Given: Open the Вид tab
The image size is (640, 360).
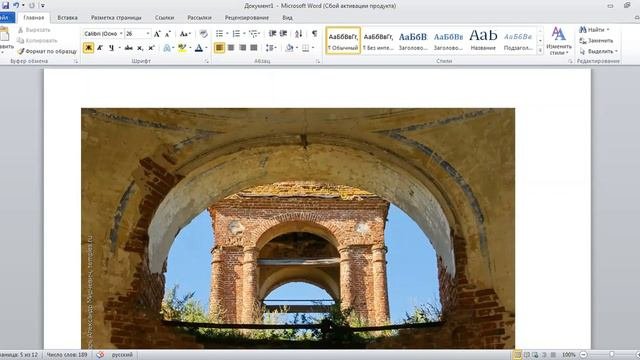Looking at the screenshot, I should point(287,18).
